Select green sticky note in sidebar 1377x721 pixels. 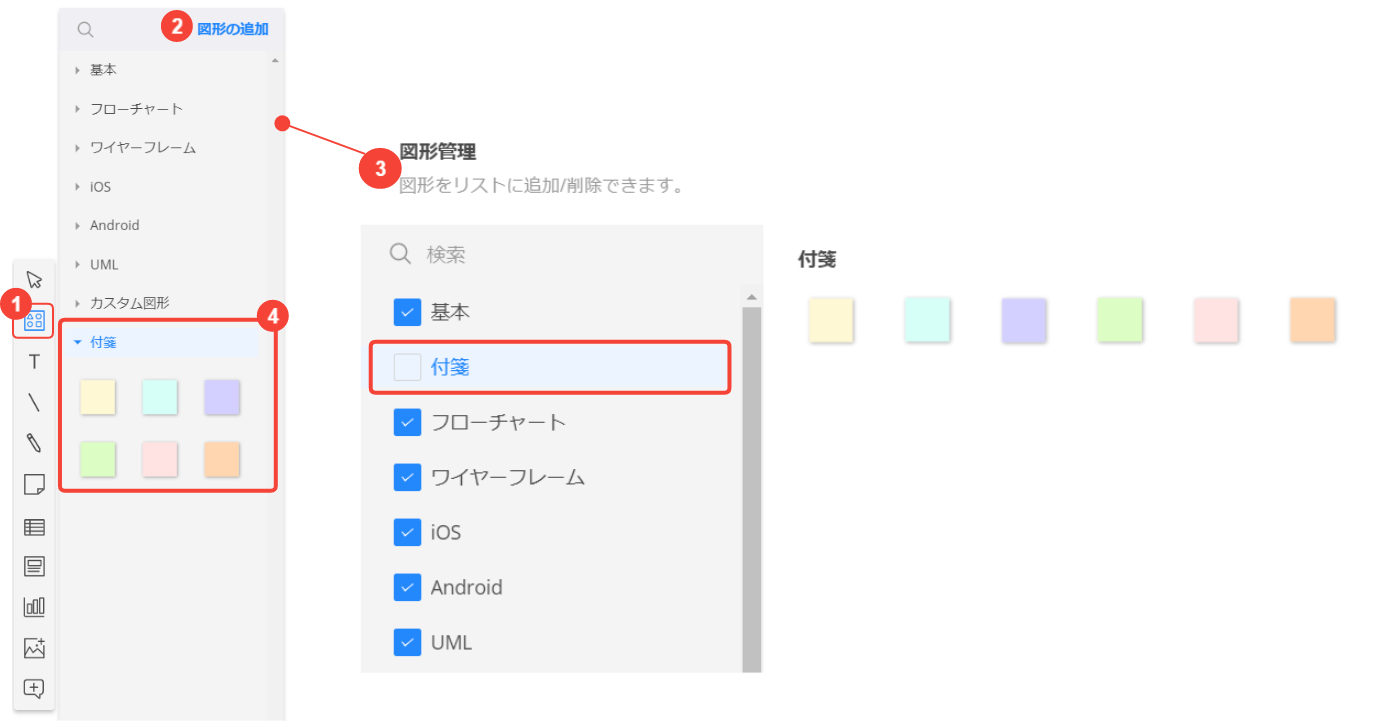click(98, 459)
